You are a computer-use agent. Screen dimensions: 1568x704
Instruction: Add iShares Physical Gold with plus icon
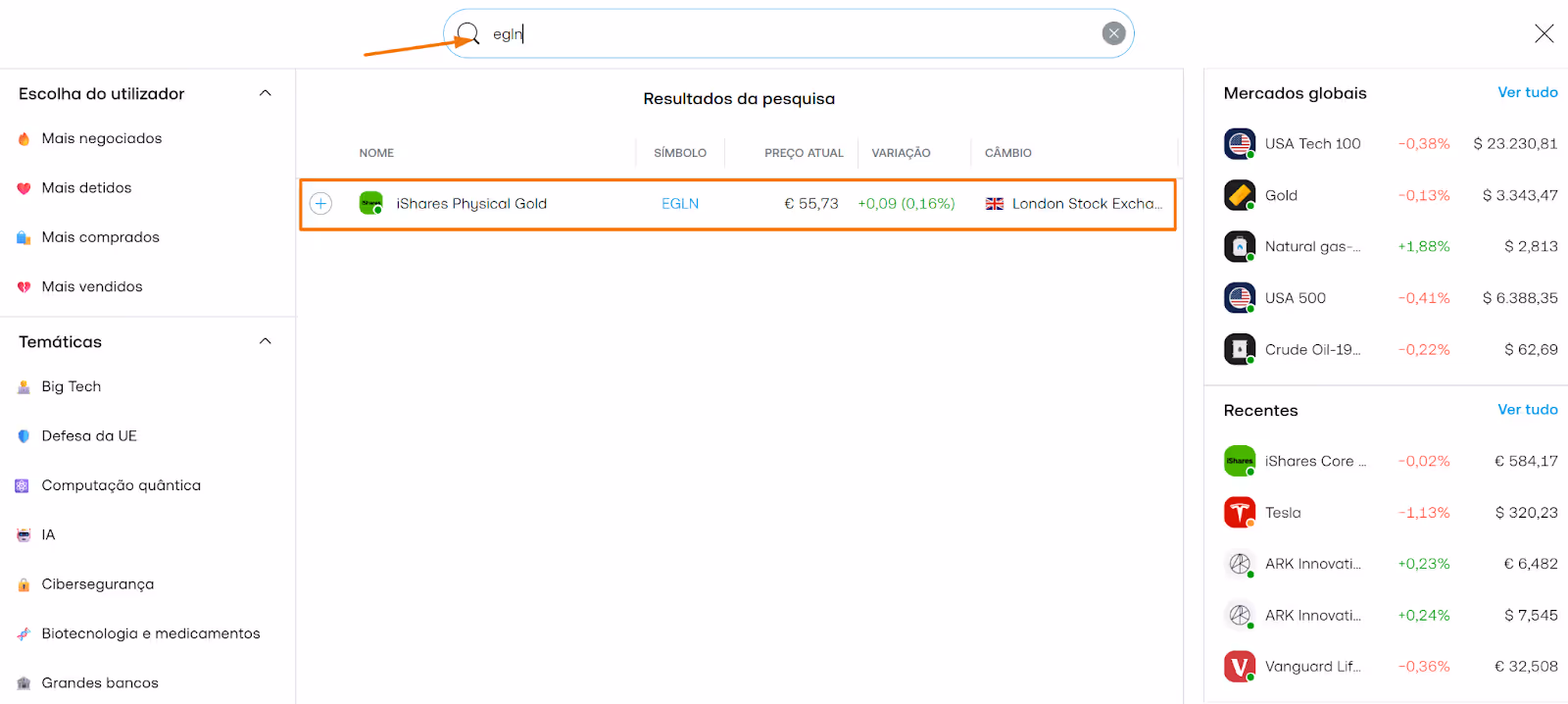tap(320, 203)
